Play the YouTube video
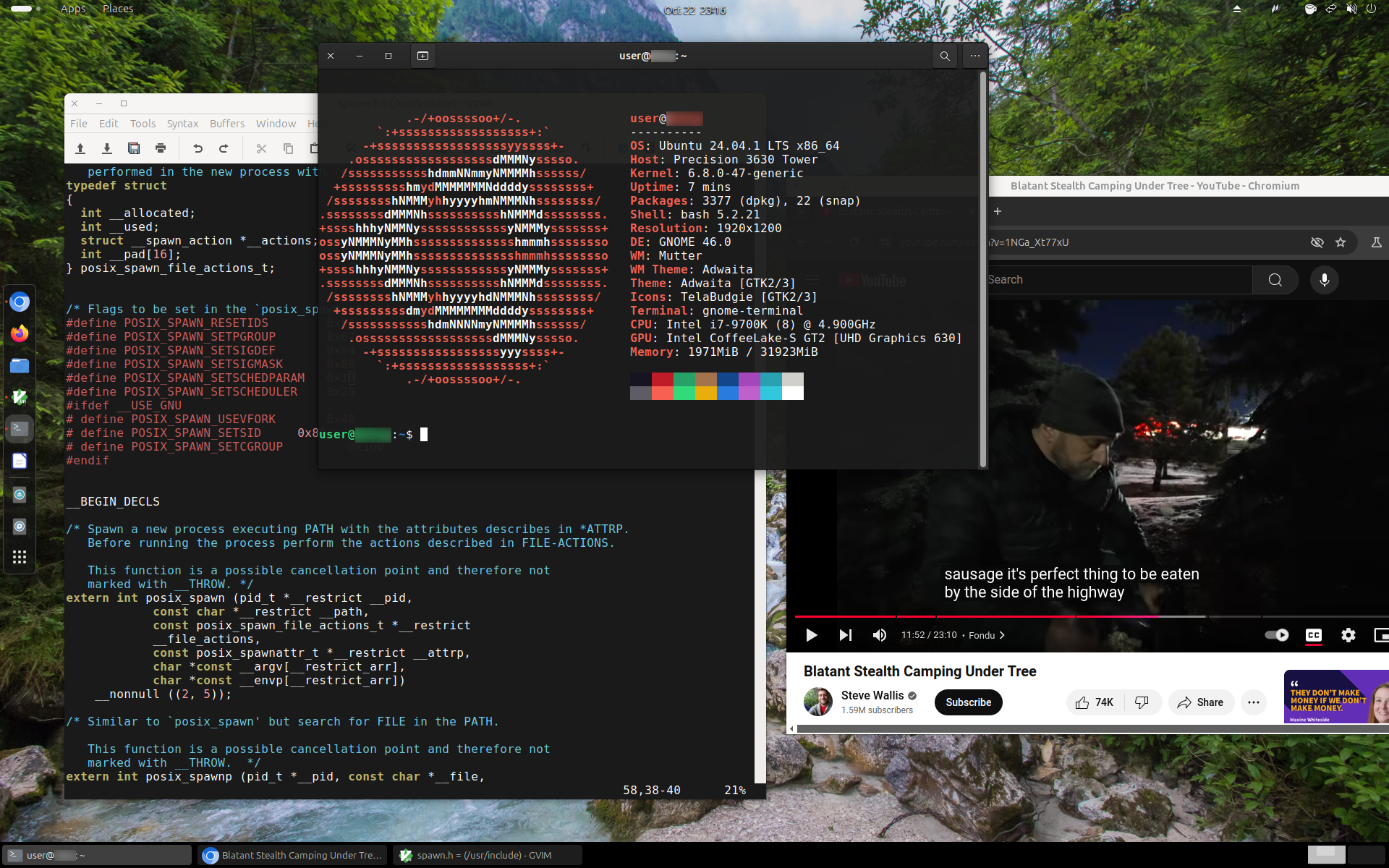Image resolution: width=1389 pixels, height=868 pixels. pyautogui.click(x=811, y=635)
